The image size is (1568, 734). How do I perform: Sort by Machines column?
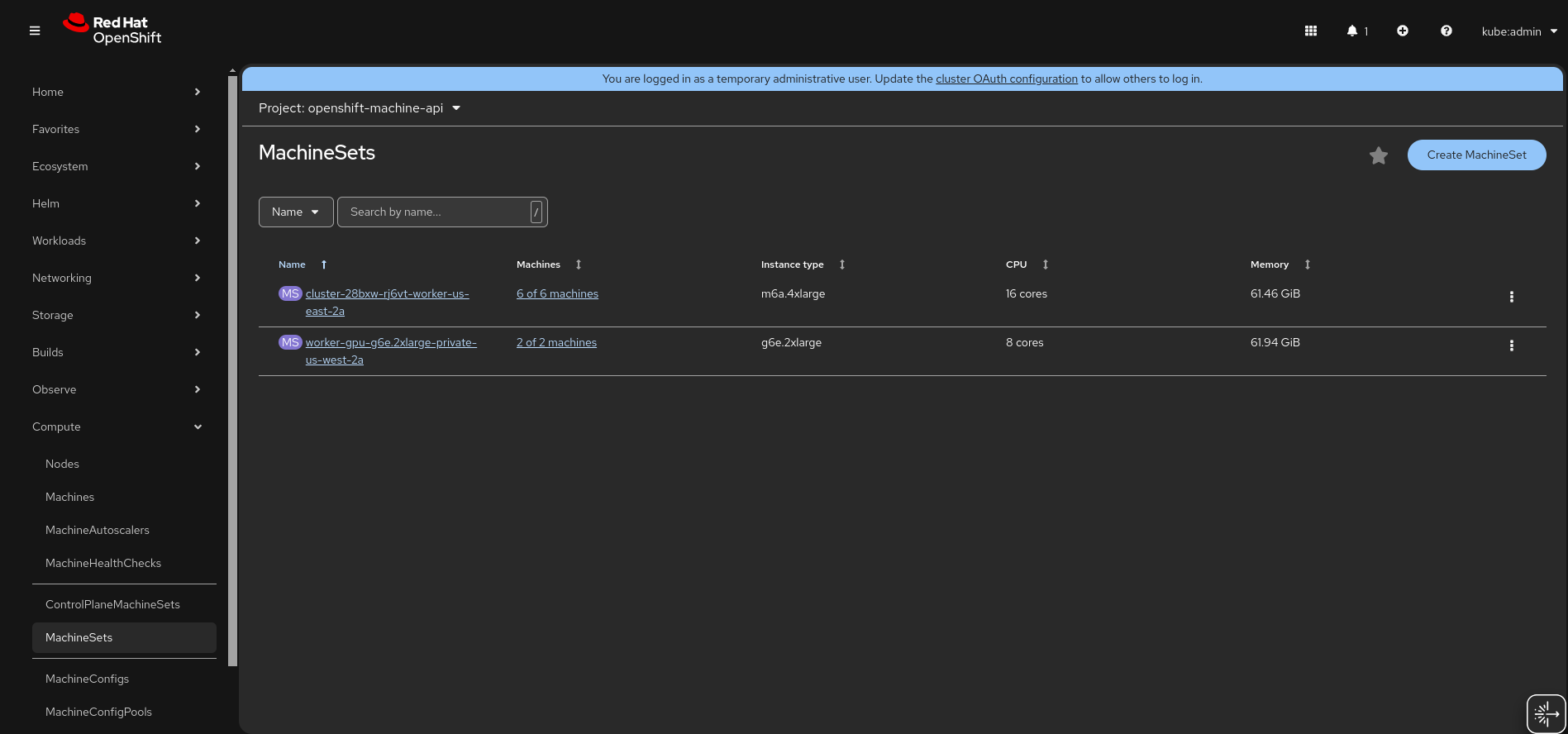coord(579,265)
